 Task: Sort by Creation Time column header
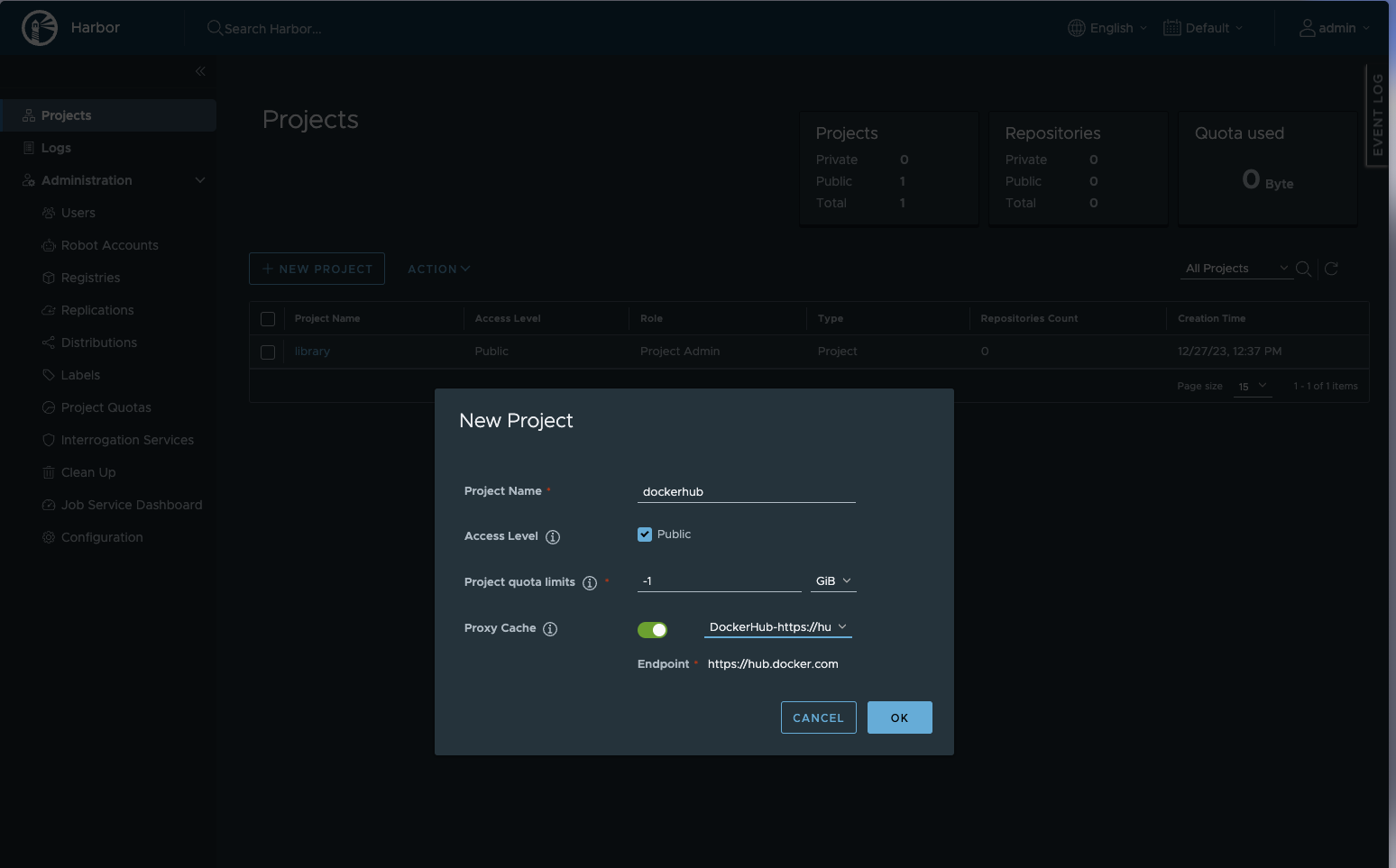click(x=1211, y=318)
